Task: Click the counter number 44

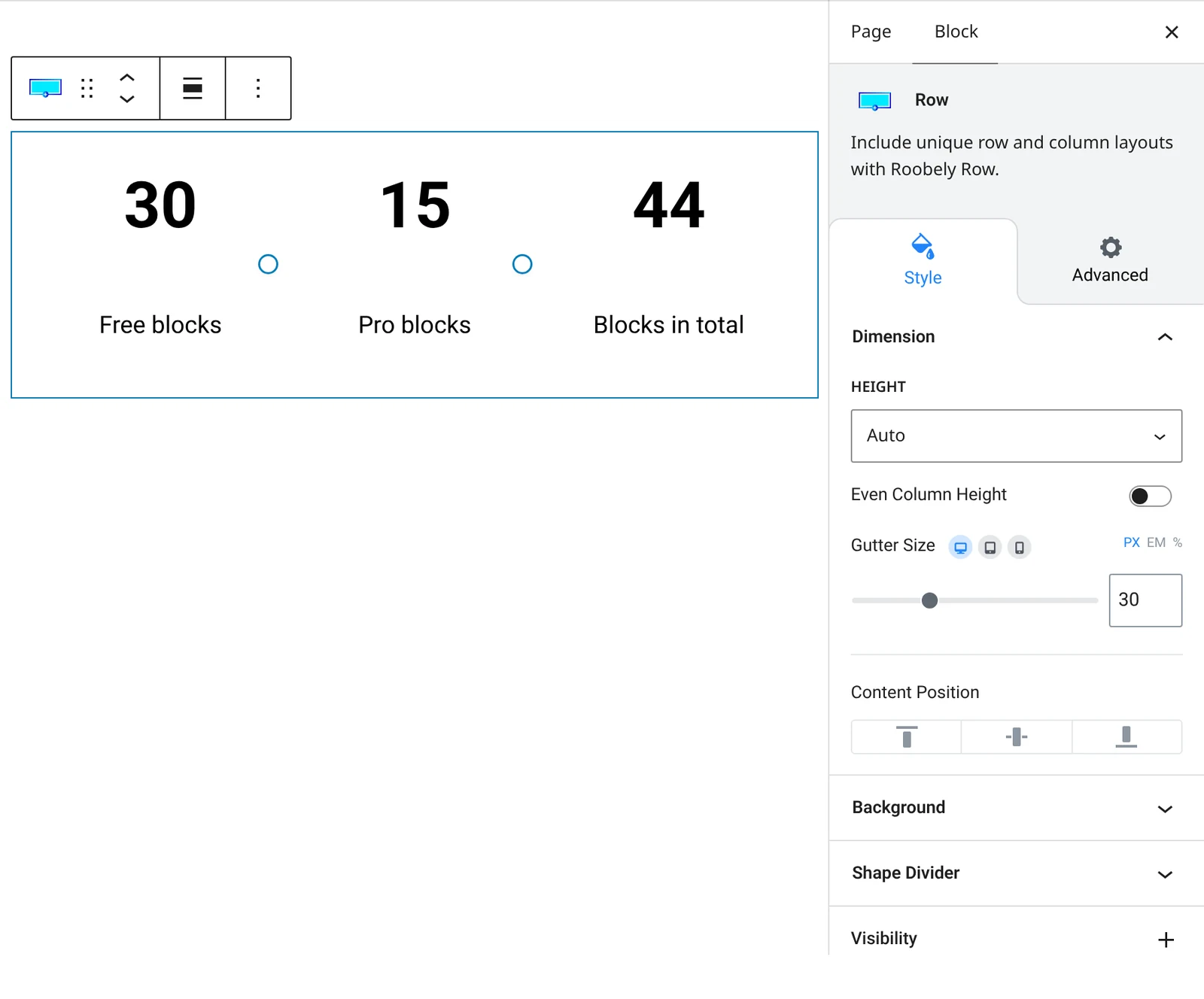Action: [x=669, y=205]
